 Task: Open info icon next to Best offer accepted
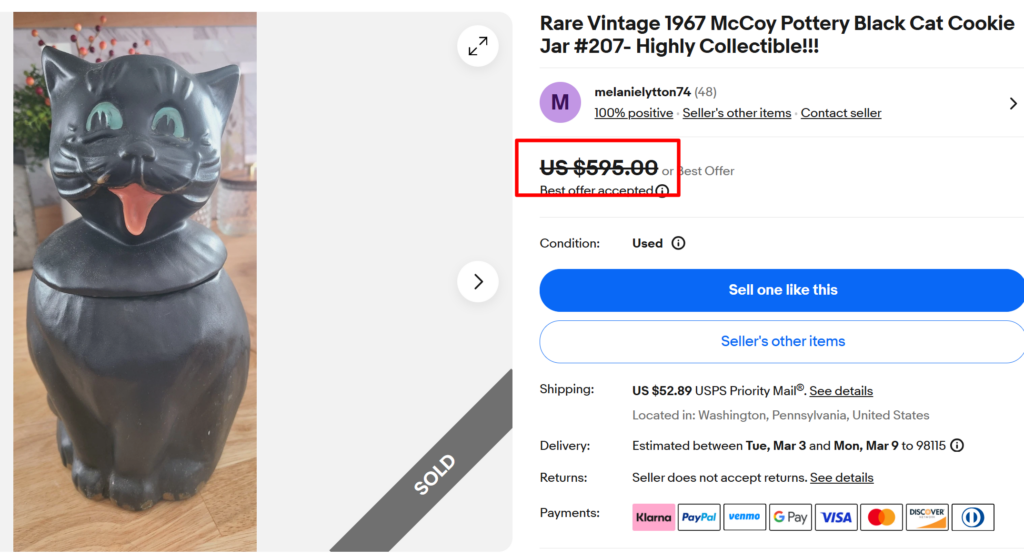(662, 191)
